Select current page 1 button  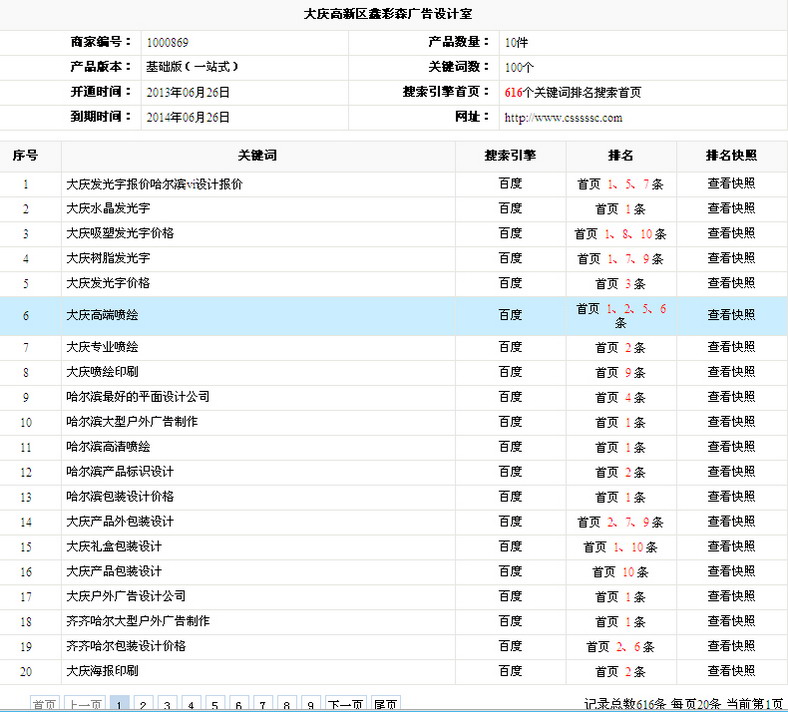click(119, 704)
